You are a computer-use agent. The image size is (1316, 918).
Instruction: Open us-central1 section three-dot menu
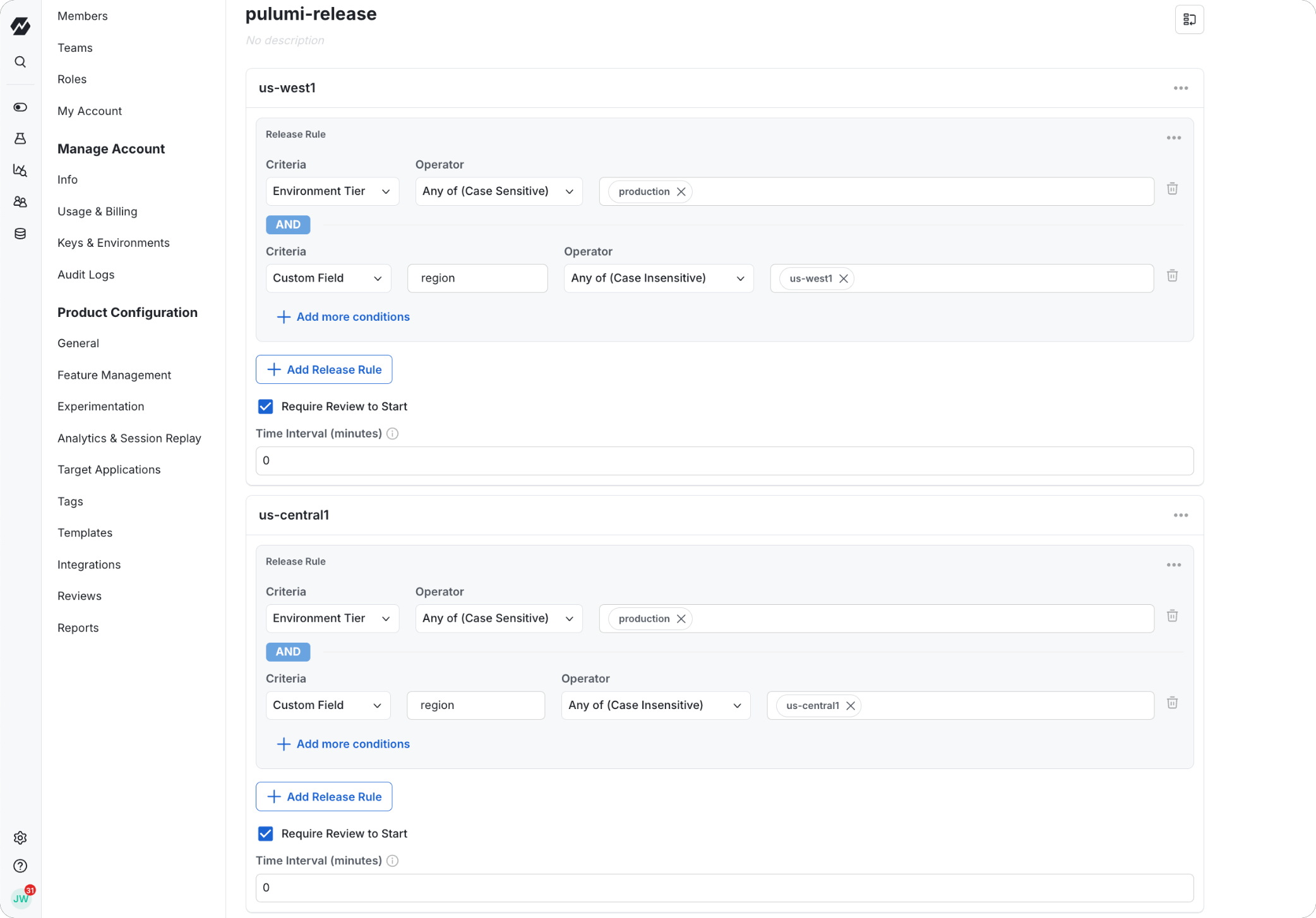[x=1181, y=515]
